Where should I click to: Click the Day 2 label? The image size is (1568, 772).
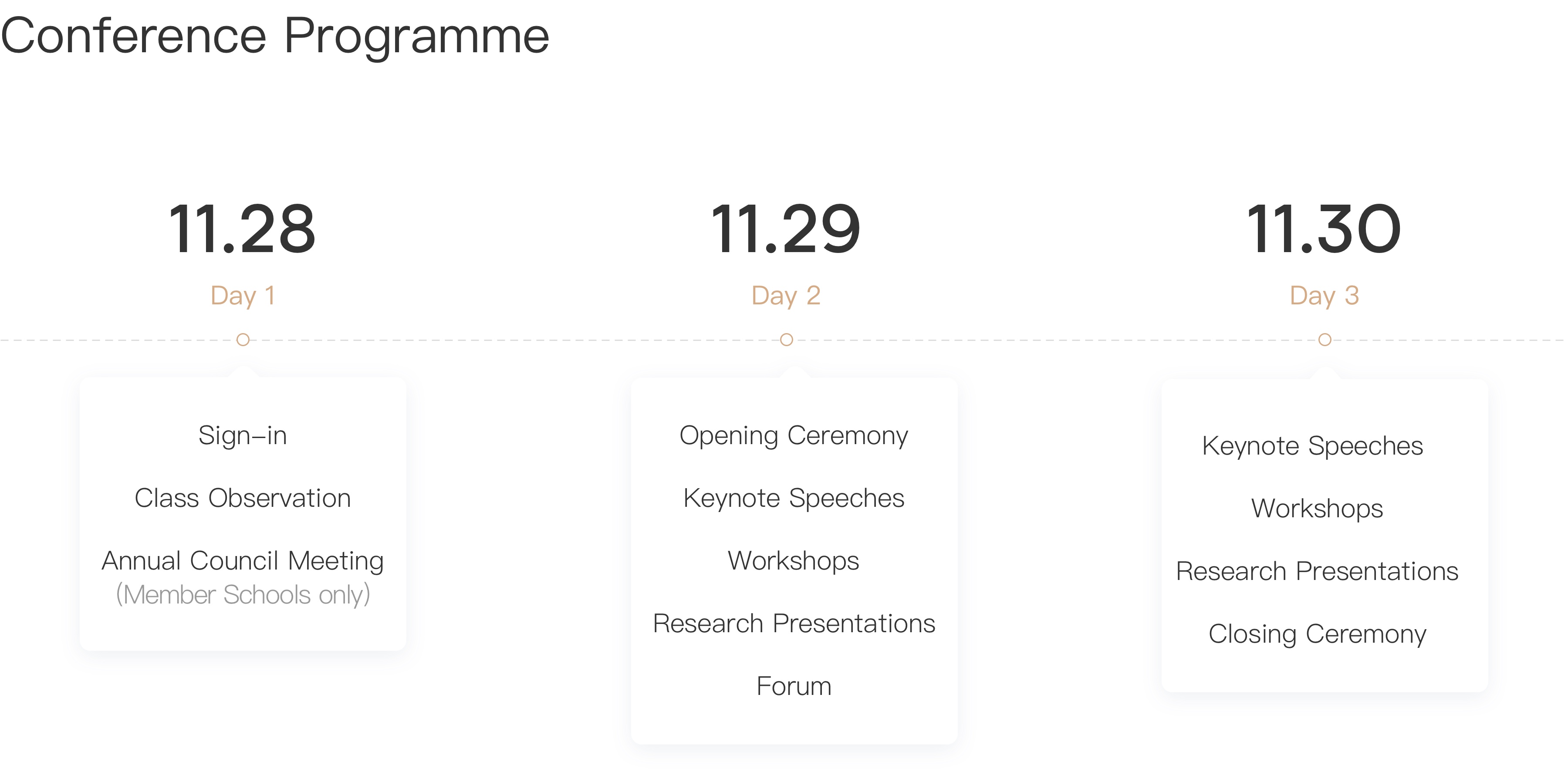786,296
